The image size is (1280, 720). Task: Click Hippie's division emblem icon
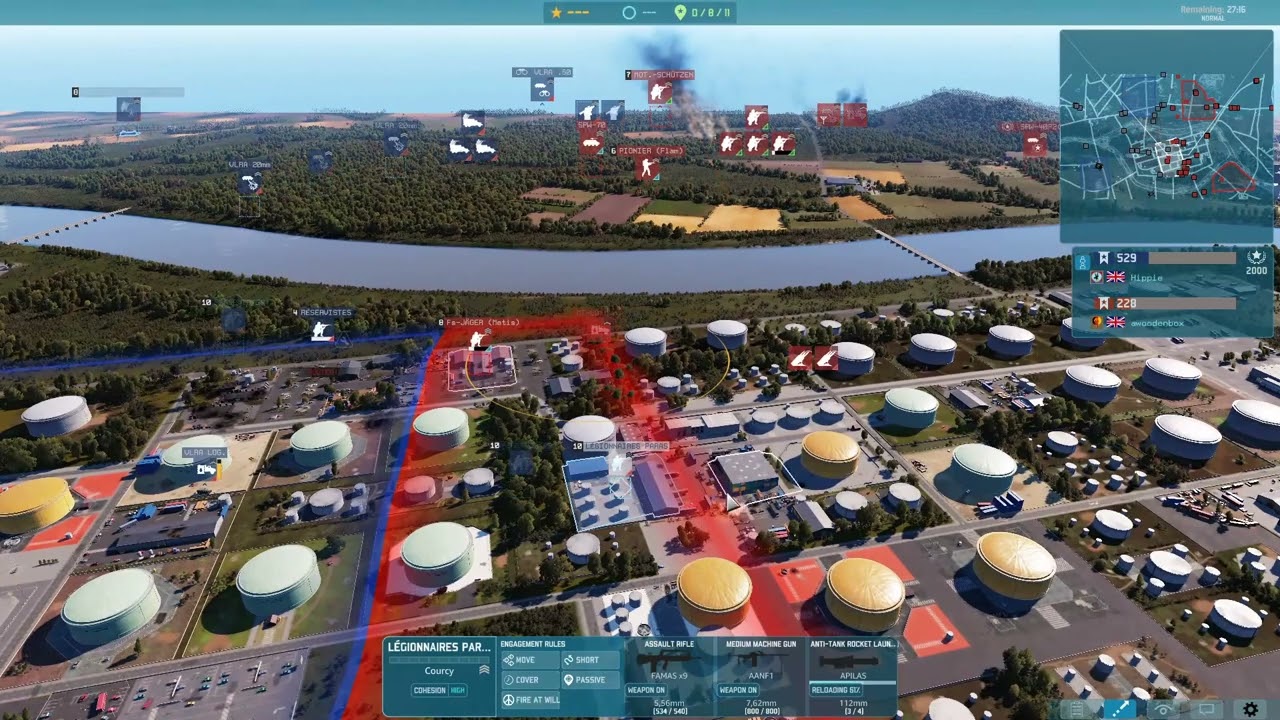(x=1096, y=277)
